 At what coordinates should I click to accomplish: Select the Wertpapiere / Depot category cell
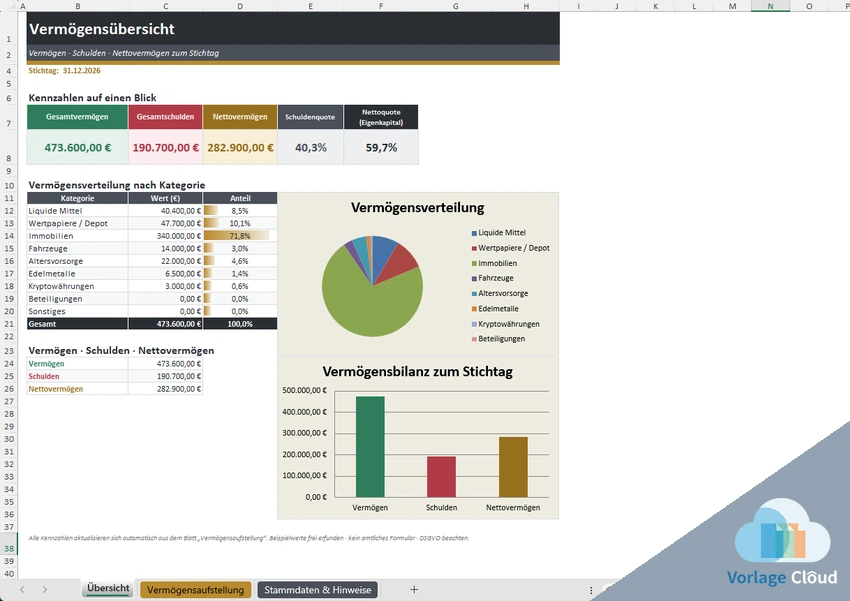[x=78, y=223]
